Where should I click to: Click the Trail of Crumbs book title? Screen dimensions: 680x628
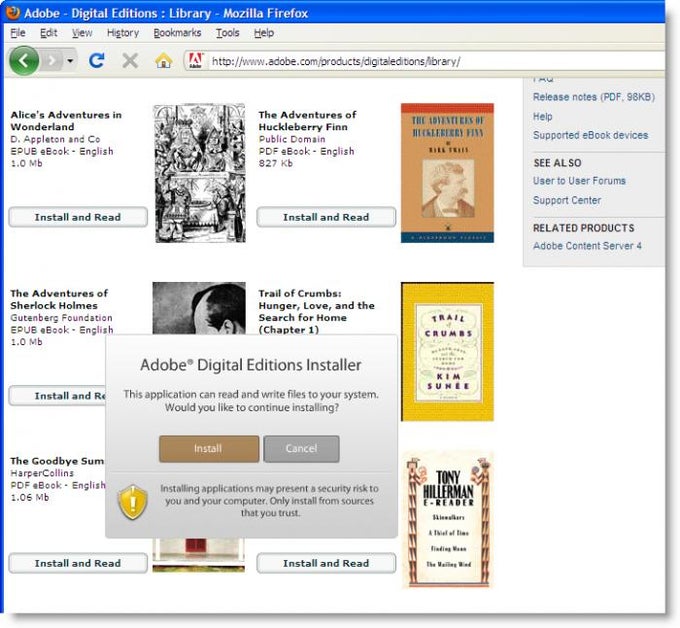point(317,311)
